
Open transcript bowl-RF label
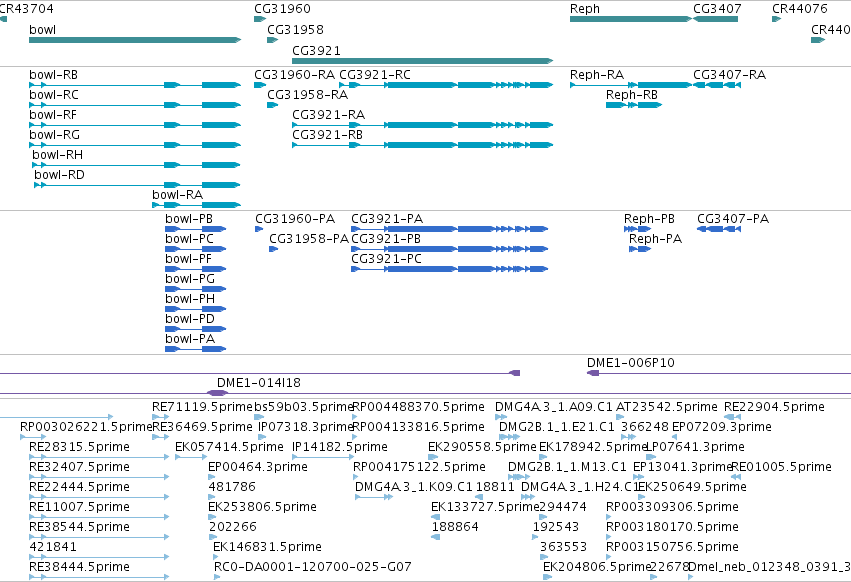coord(53,115)
